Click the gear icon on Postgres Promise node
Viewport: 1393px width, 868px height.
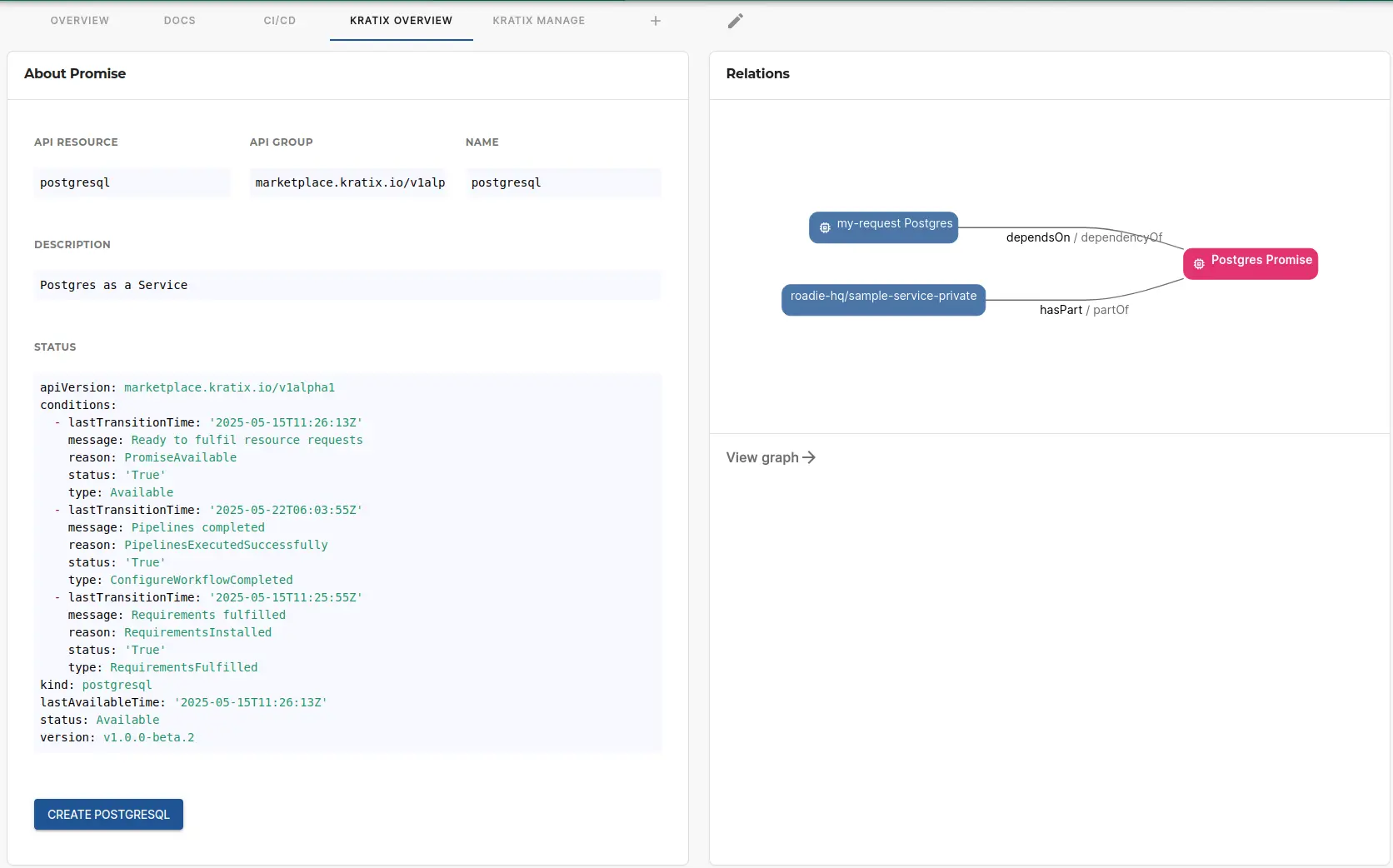coord(1198,264)
